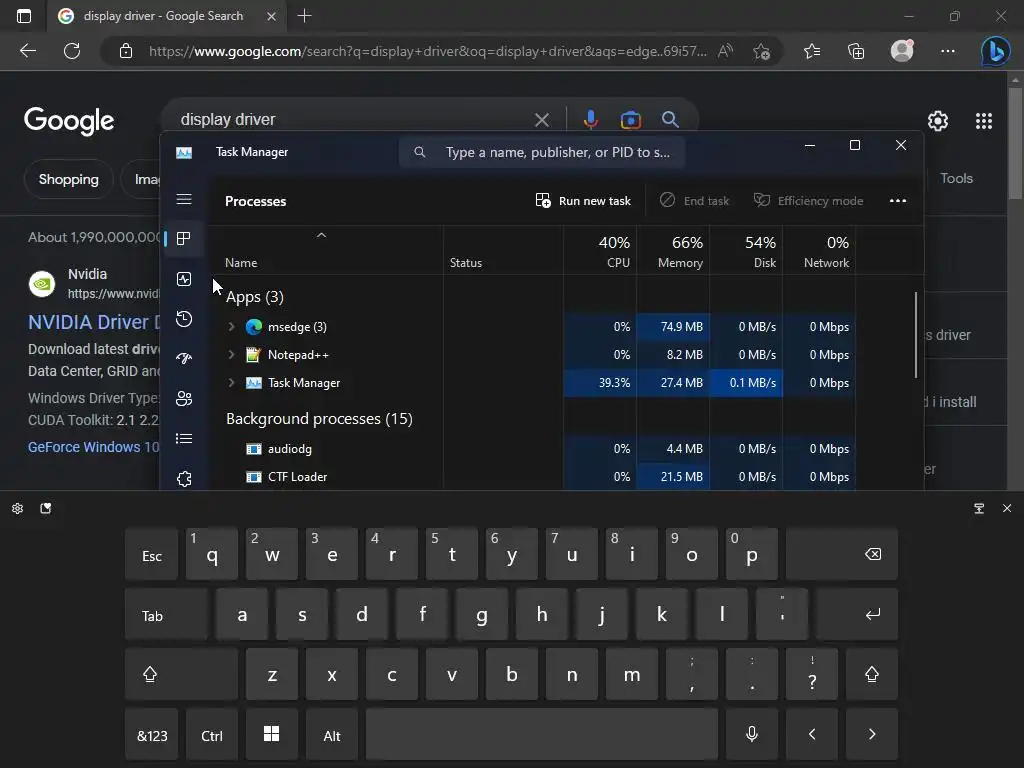Search by image with Google Lens icon

630,120
